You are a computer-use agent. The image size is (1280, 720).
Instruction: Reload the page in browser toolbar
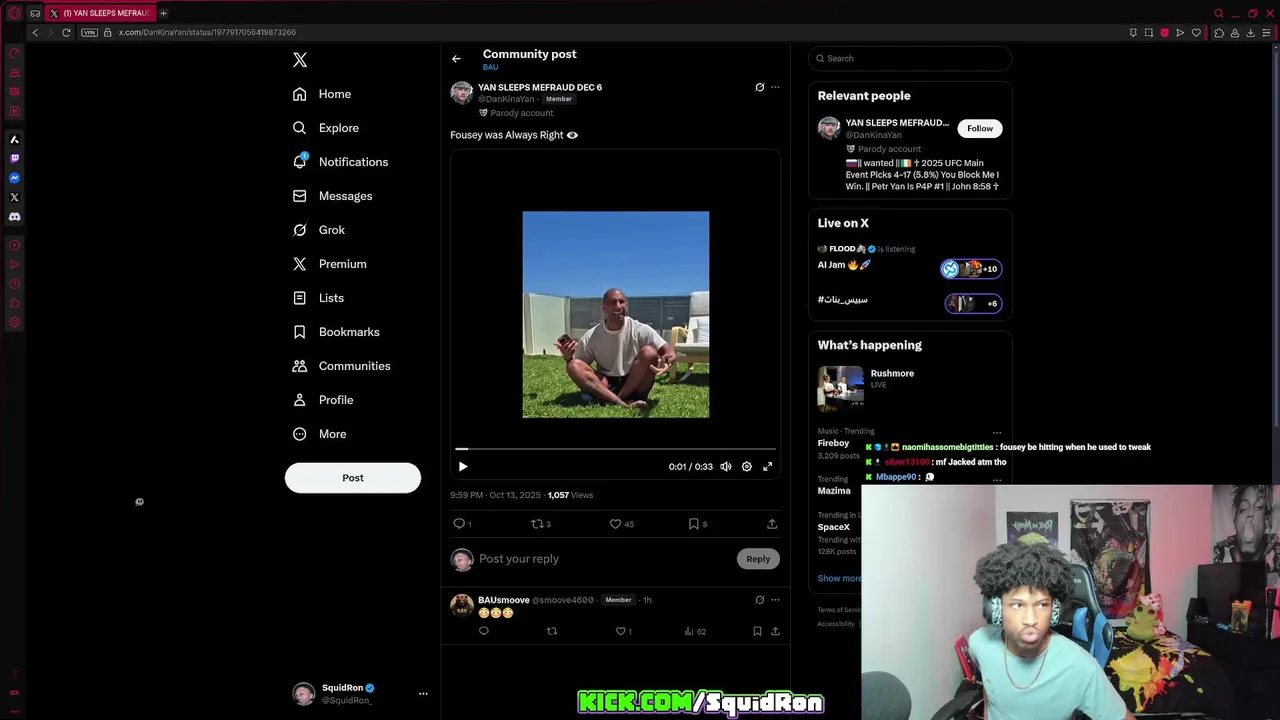[66, 32]
